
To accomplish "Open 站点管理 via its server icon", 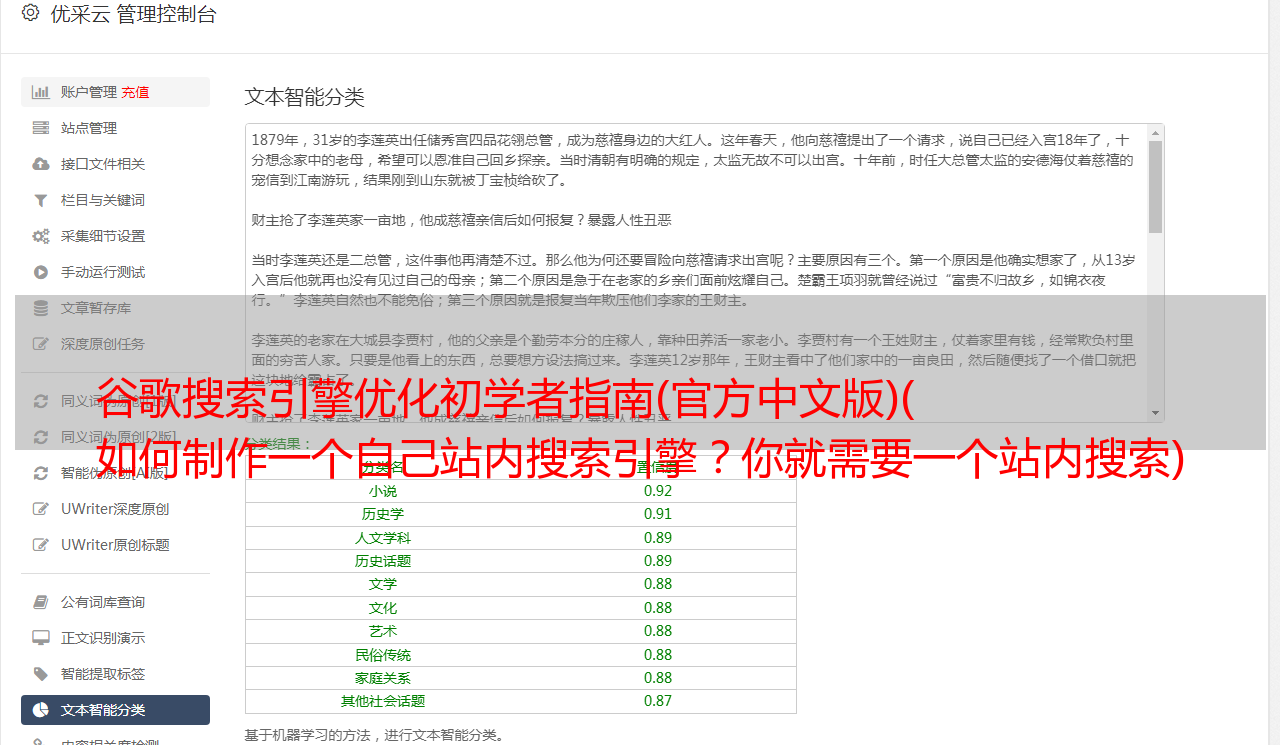I will pyautogui.click(x=41, y=128).
